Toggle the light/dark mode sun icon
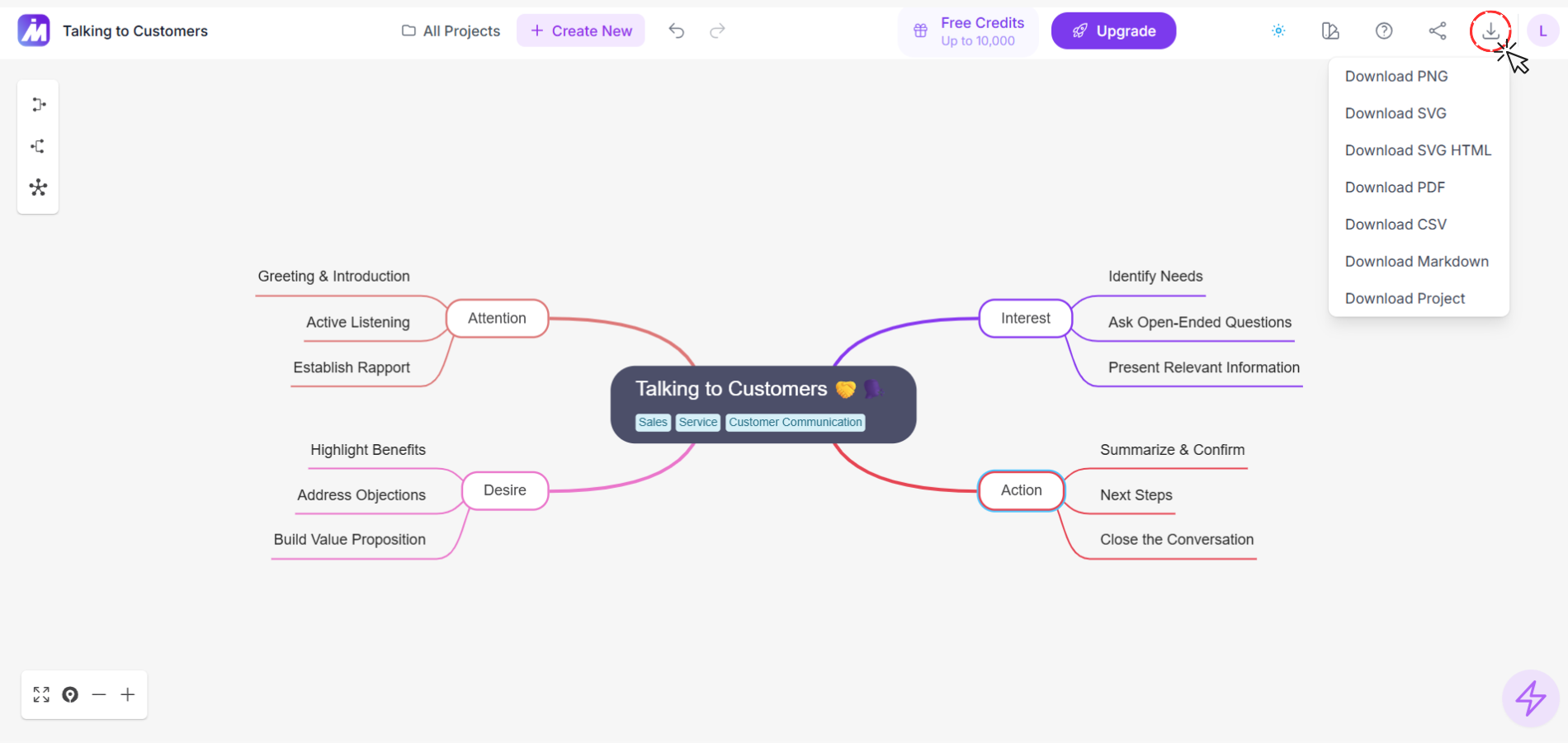1568x743 pixels. point(1278,31)
